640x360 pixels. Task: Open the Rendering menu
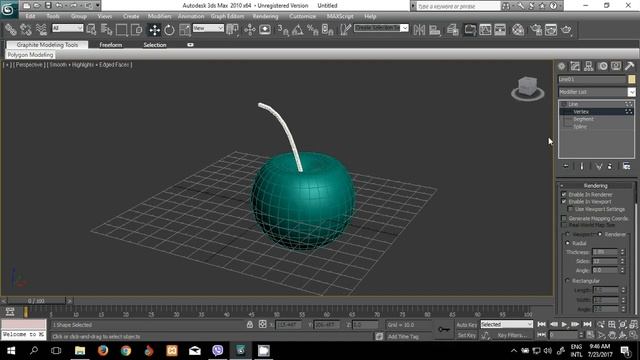pos(265,16)
